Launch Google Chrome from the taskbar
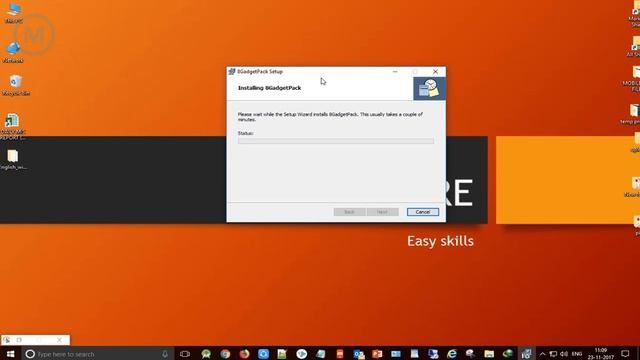Image resolution: width=640 pixels, height=360 pixels. tap(225, 354)
